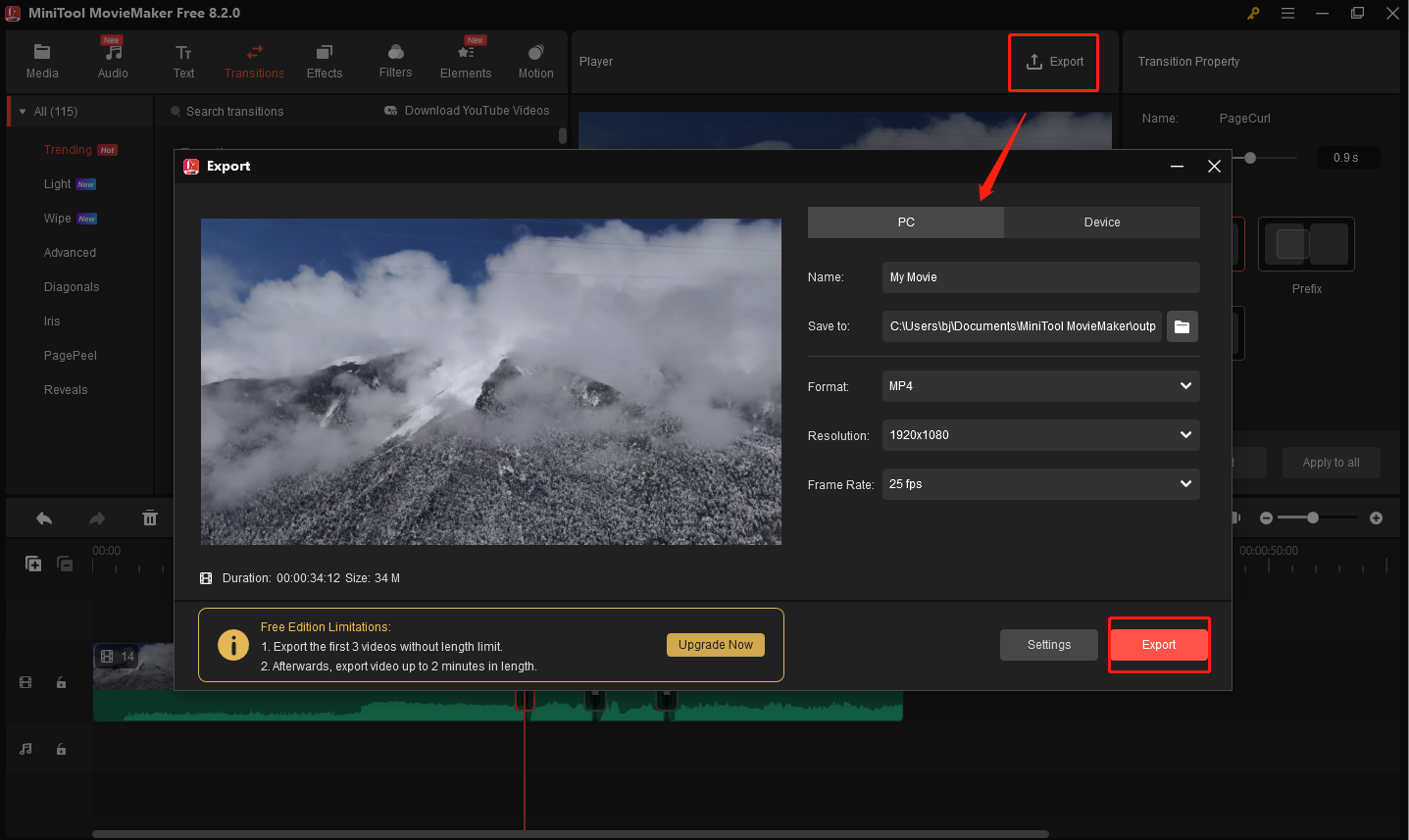
Task: Click the Remove track icon
Action: pyautogui.click(x=65, y=564)
